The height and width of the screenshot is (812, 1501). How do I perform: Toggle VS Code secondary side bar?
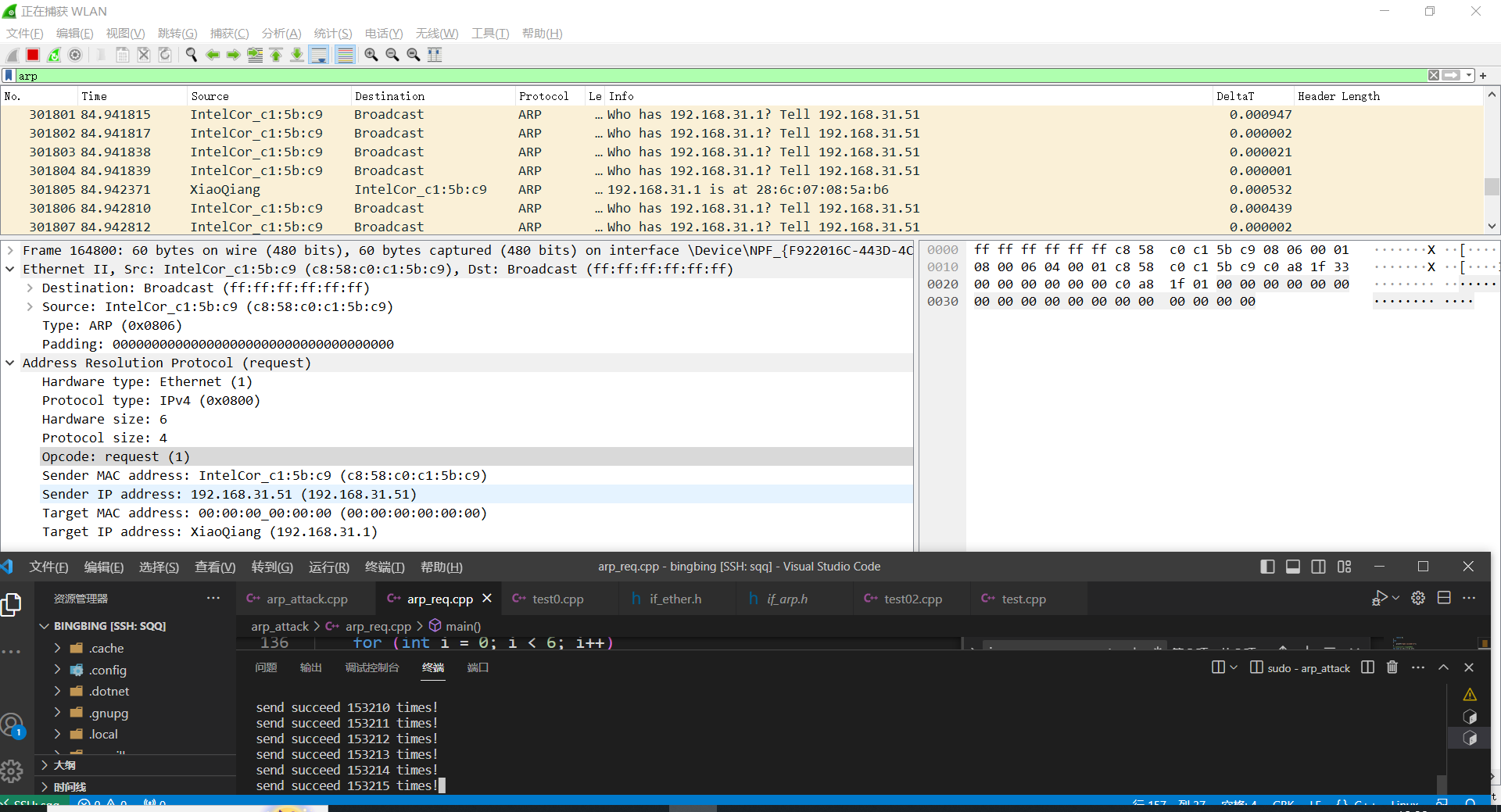(x=1319, y=567)
